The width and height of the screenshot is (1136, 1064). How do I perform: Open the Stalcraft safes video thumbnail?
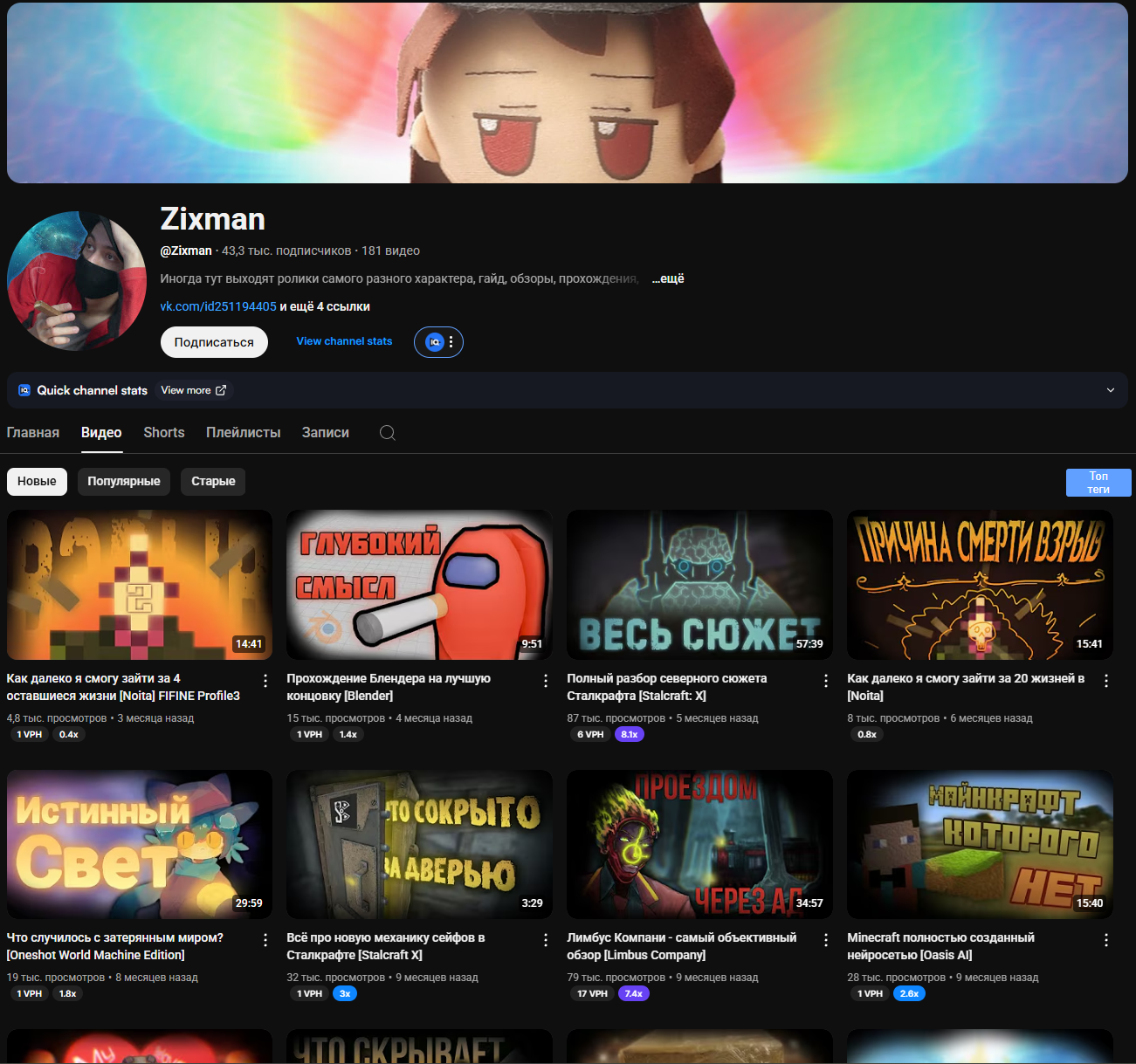point(420,844)
